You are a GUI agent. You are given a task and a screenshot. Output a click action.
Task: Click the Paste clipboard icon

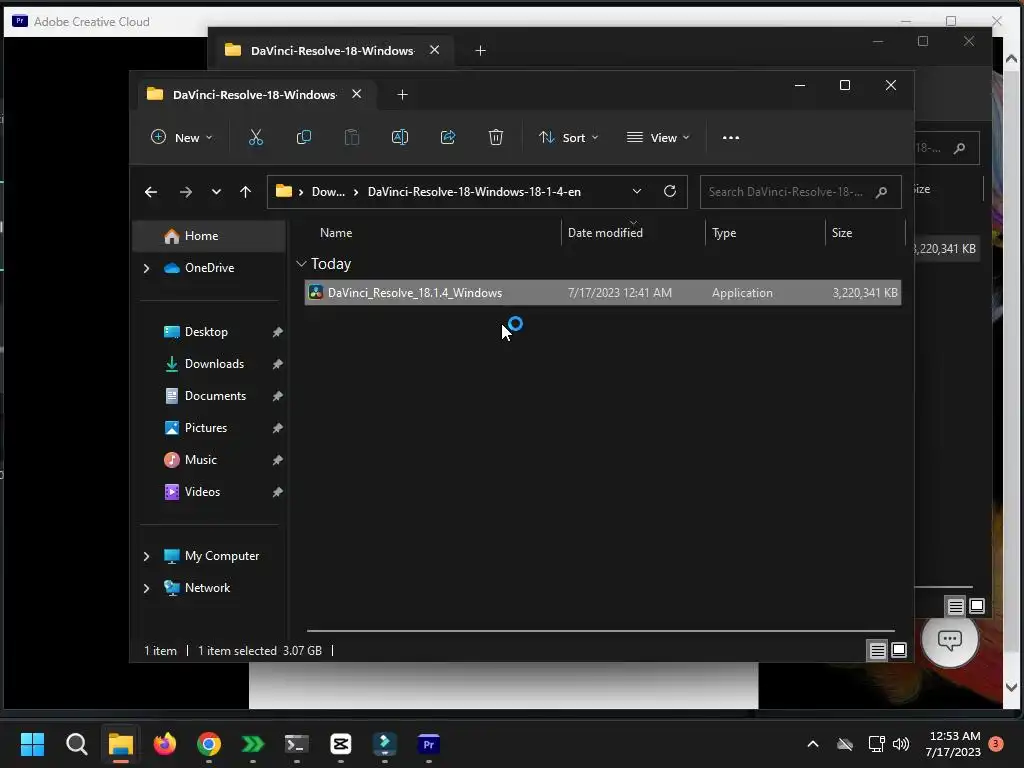point(351,137)
